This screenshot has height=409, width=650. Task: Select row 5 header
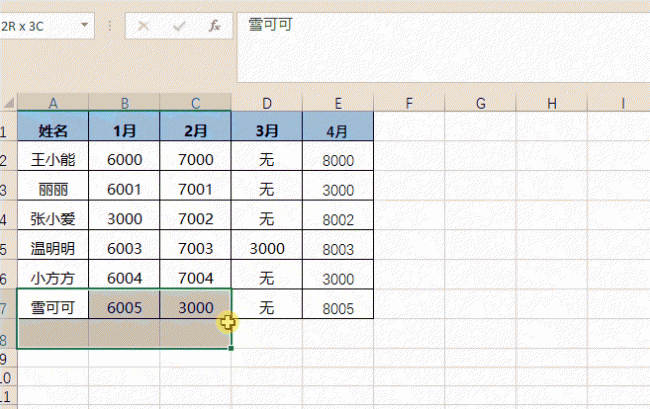8,245
